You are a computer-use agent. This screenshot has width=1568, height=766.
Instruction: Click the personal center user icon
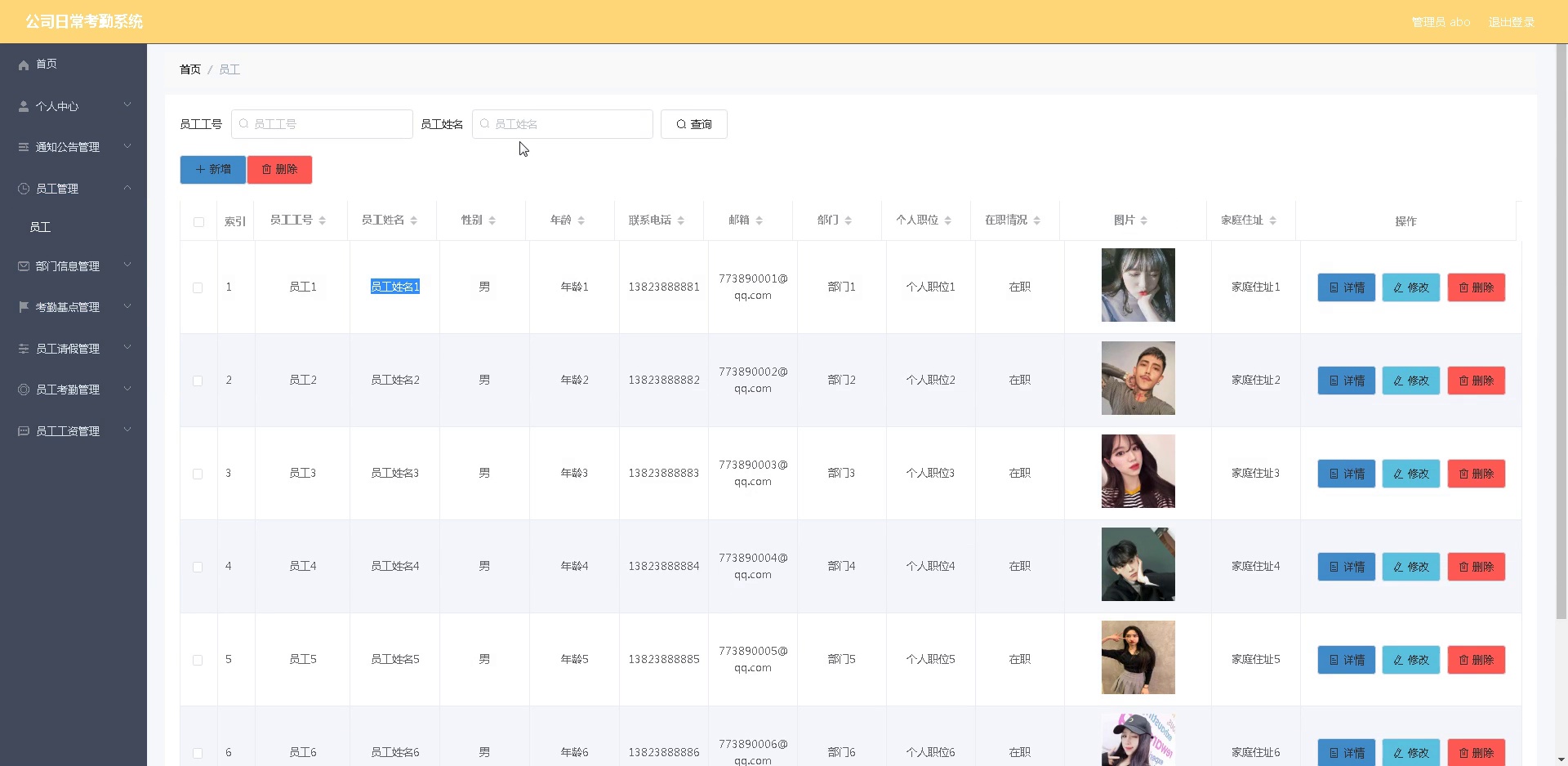tap(24, 106)
